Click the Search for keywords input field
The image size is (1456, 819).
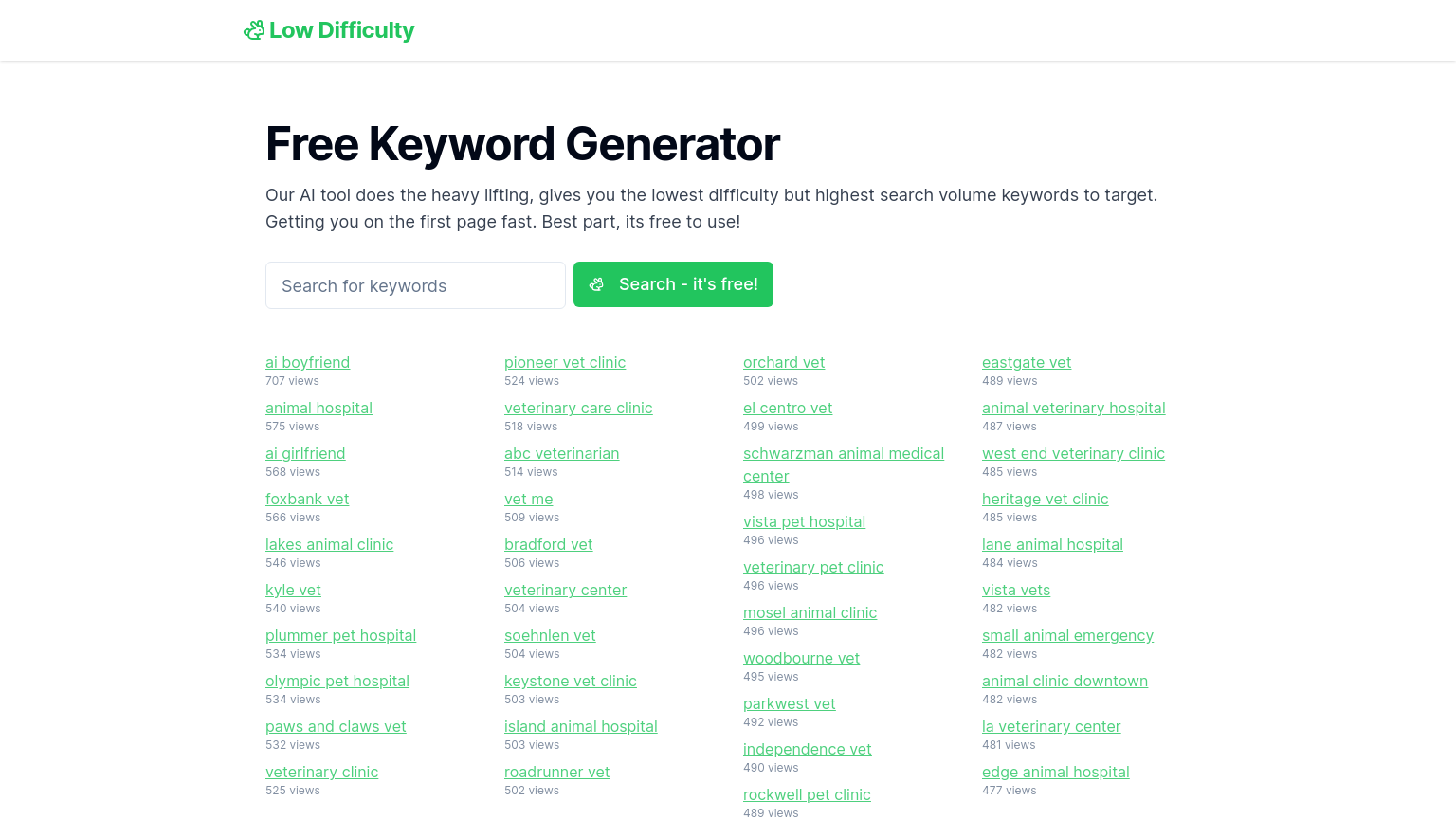[x=415, y=285]
